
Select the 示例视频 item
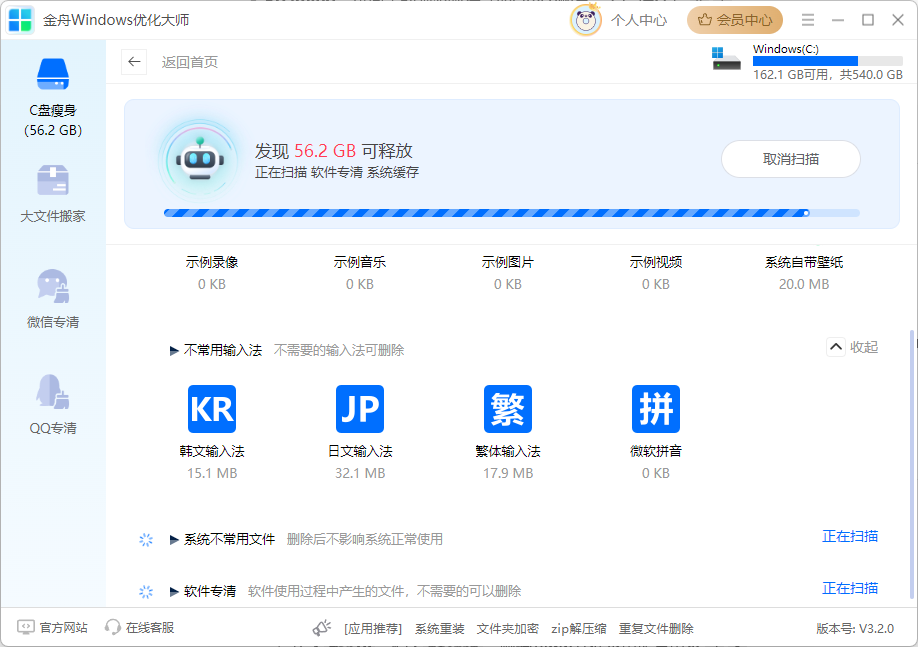pos(656,272)
